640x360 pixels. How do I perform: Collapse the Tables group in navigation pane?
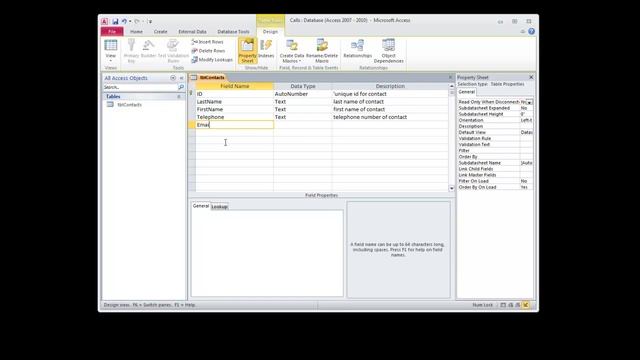(179, 97)
